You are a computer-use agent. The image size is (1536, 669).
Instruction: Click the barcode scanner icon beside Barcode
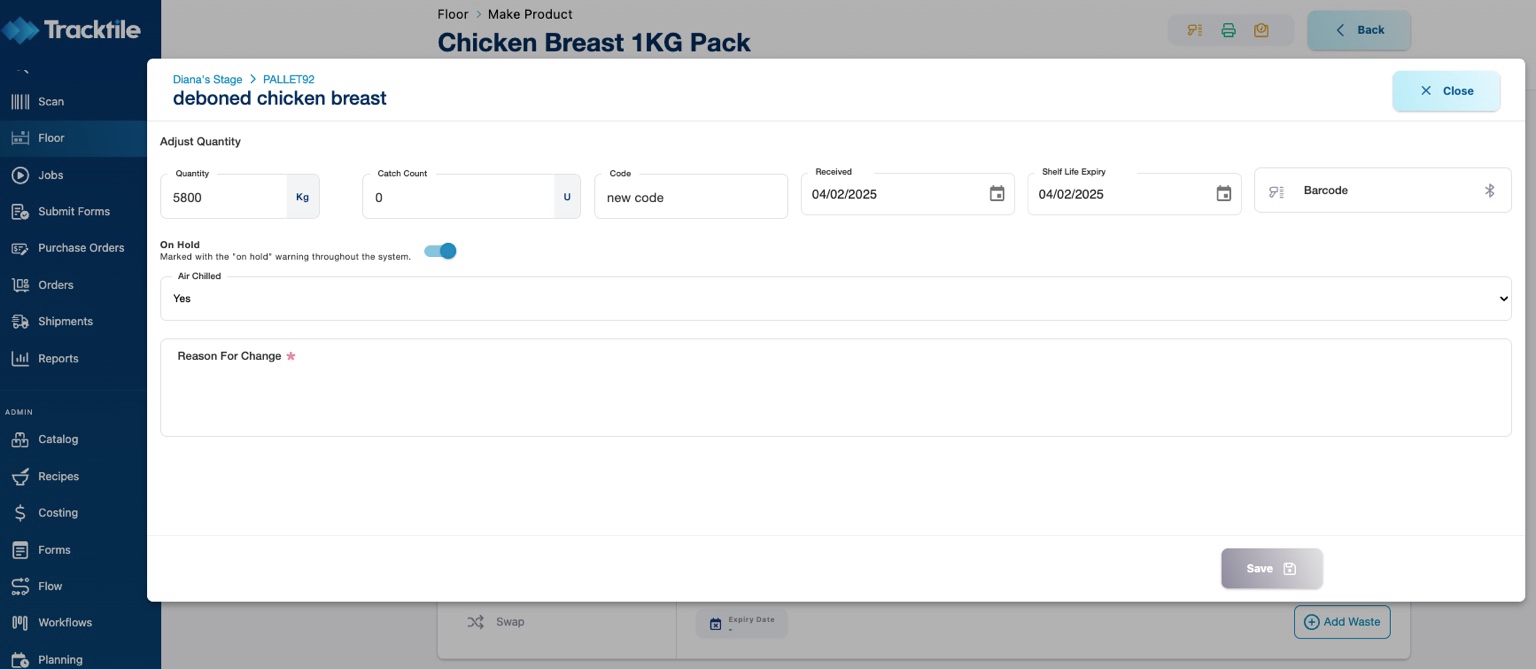pyautogui.click(x=1276, y=191)
